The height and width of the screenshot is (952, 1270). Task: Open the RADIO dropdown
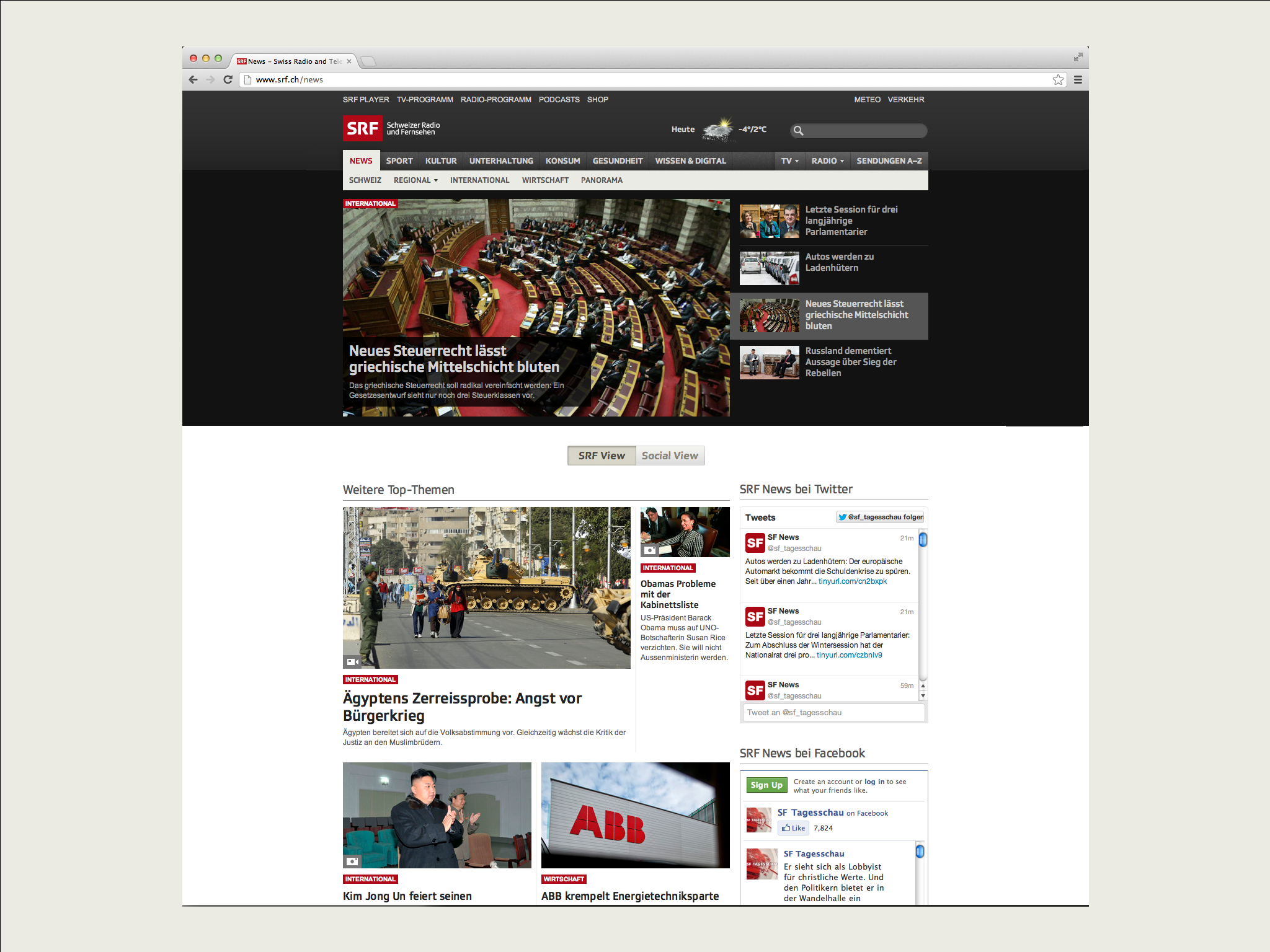click(827, 161)
